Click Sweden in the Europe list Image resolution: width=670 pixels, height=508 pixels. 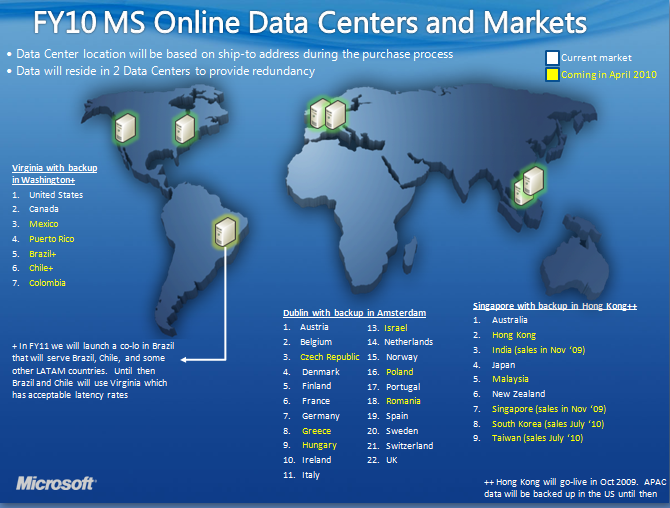pyautogui.click(x=402, y=431)
